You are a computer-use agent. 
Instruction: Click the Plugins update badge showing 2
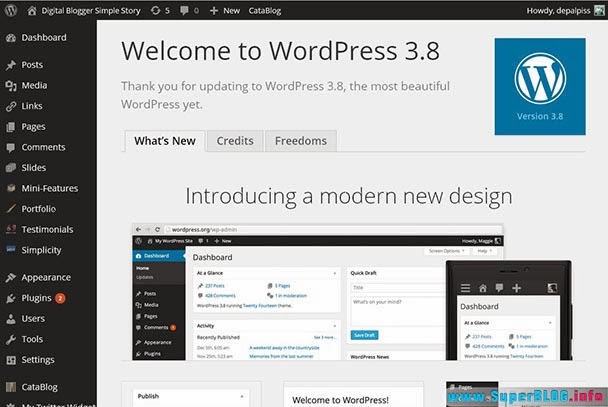[x=60, y=298]
